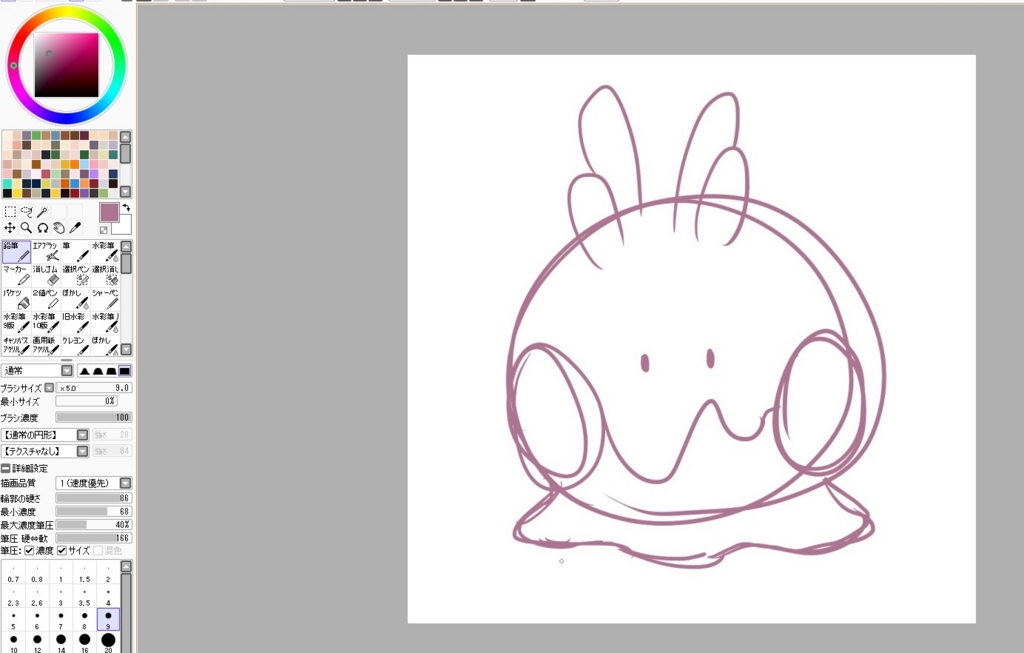
Task: Click the 最大濃度筆圧 40% slider
Action: 94,524
